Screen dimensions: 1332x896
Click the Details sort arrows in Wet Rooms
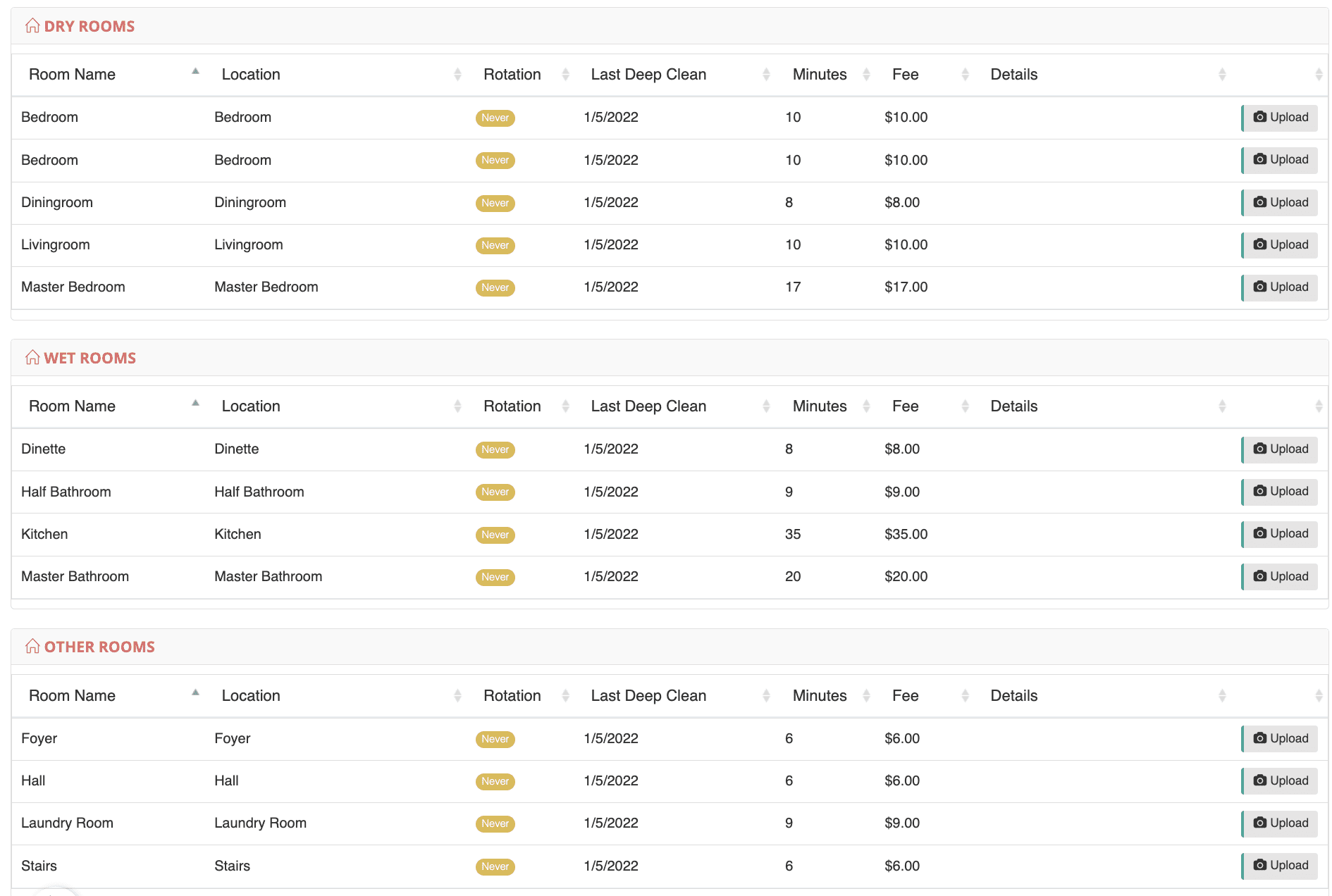[x=1222, y=406]
